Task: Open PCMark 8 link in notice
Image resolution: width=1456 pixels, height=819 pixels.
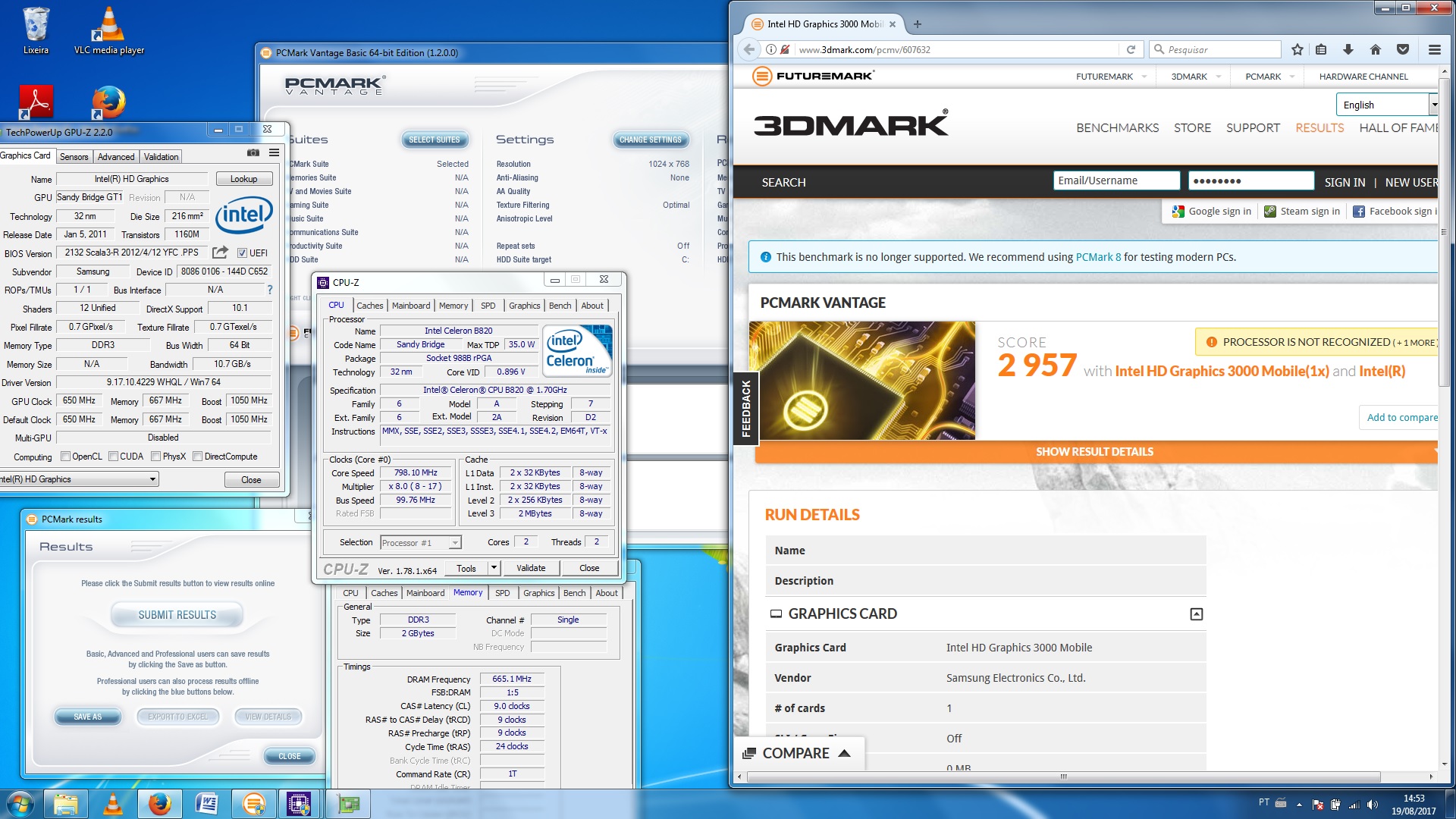Action: 1098,257
